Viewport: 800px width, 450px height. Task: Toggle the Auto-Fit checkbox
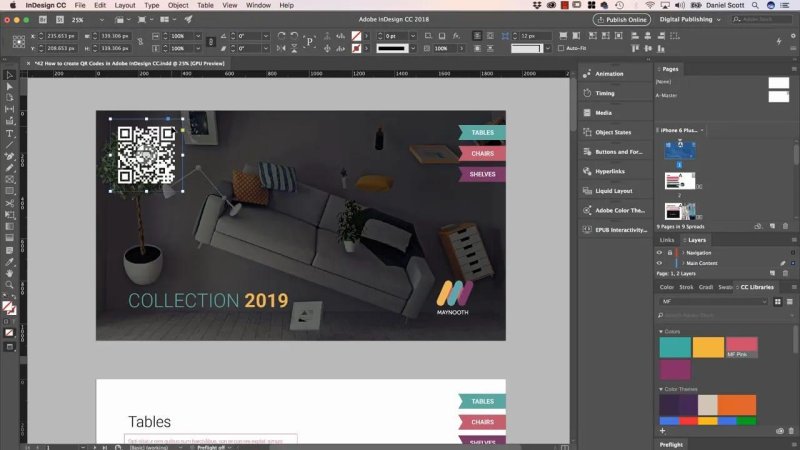pos(561,48)
